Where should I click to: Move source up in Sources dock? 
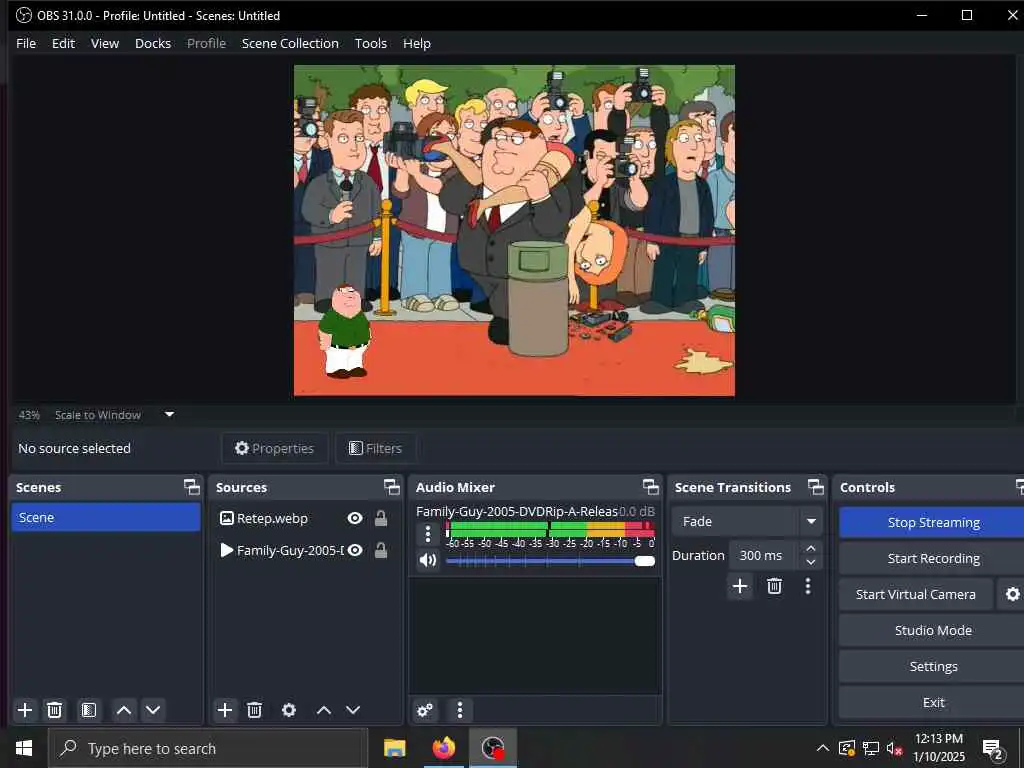[x=324, y=710]
